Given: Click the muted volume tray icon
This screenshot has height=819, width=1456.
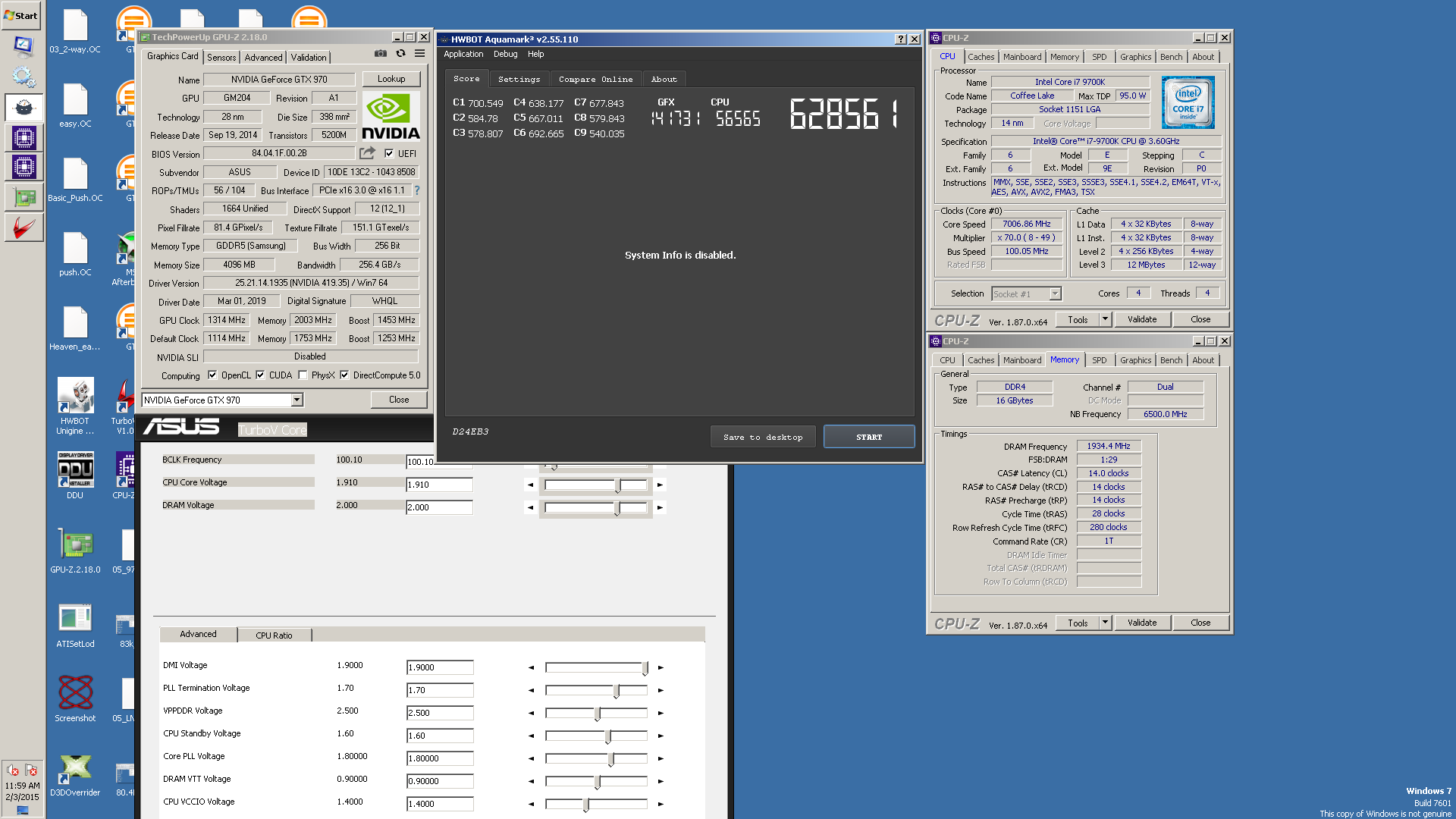Looking at the screenshot, I should tap(13, 770).
